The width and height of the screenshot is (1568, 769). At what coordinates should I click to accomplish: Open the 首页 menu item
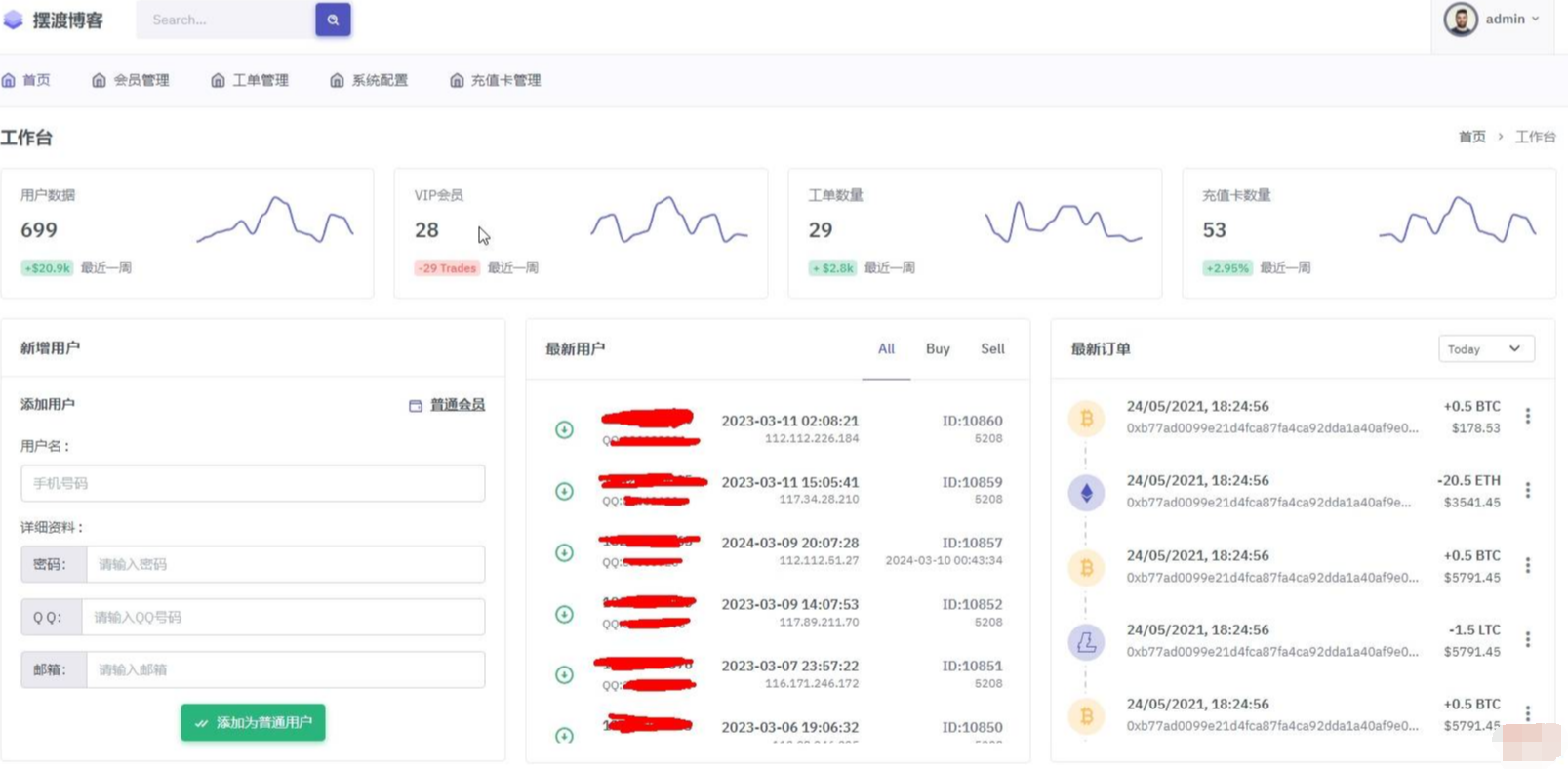(26, 80)
